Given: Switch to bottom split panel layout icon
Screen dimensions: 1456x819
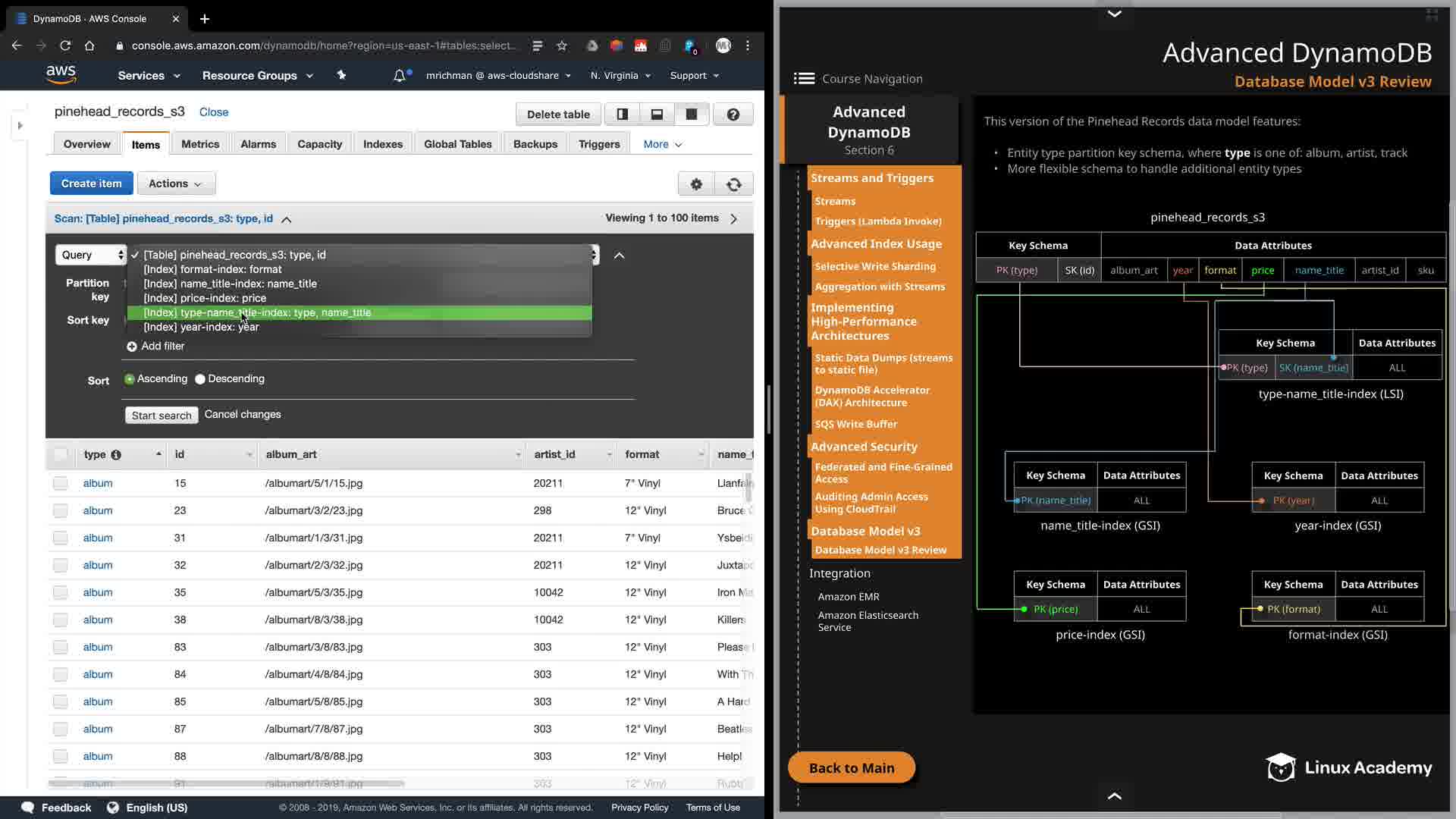Looking at the screenshot, I should pyautogui.click(x=657, y=115).
